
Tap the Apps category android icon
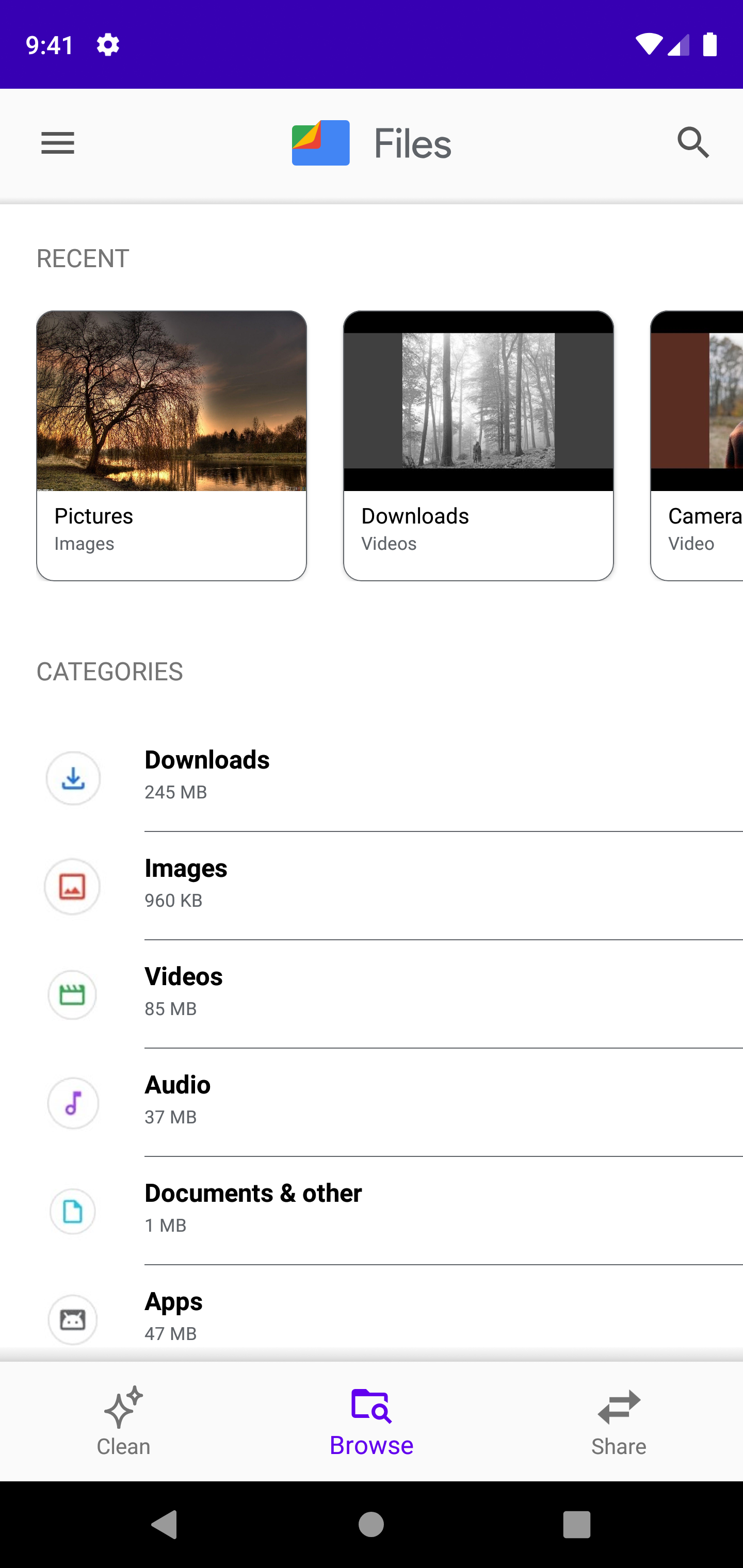(x=72, y=1320)
